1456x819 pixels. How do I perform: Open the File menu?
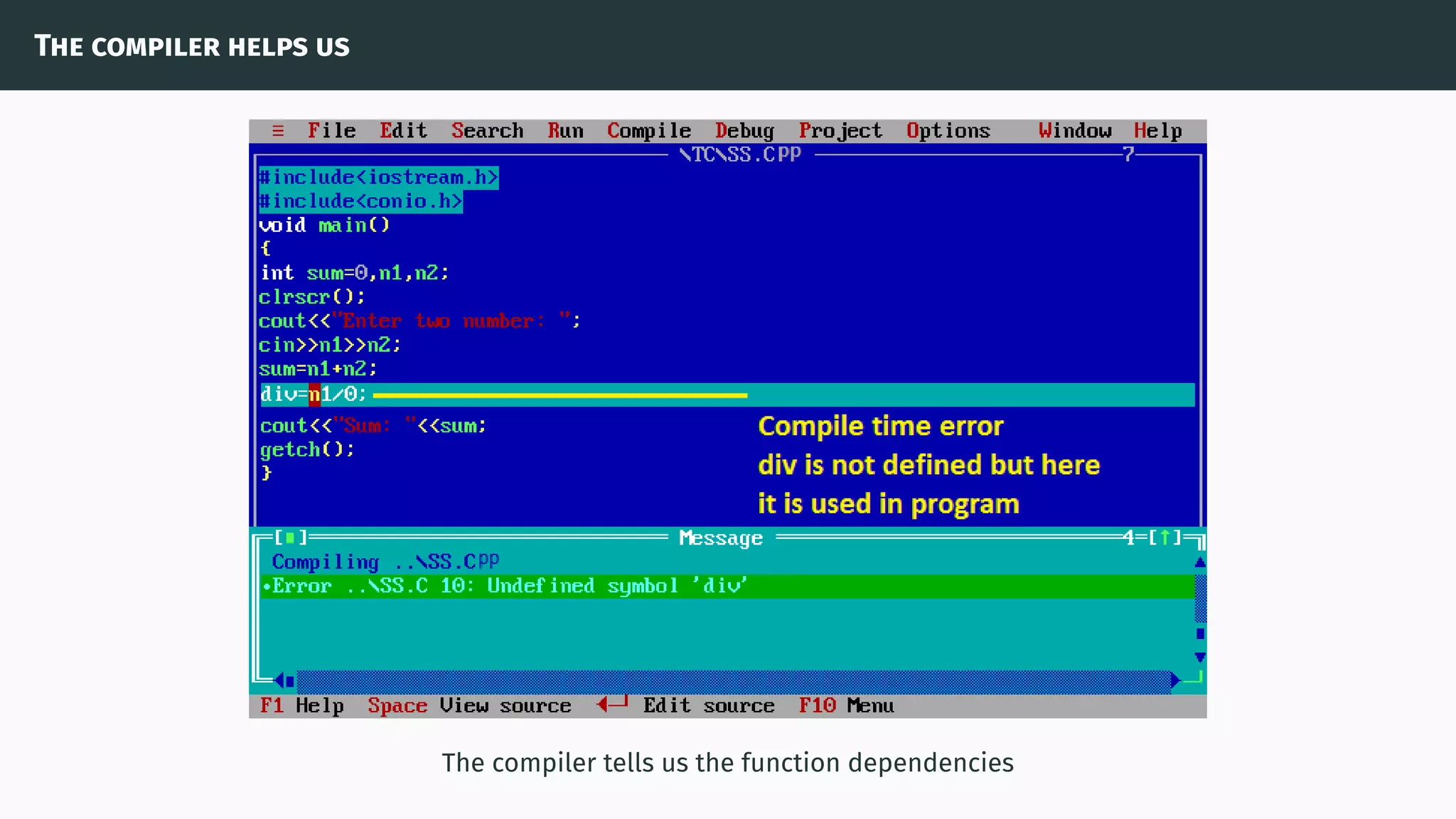331,131
